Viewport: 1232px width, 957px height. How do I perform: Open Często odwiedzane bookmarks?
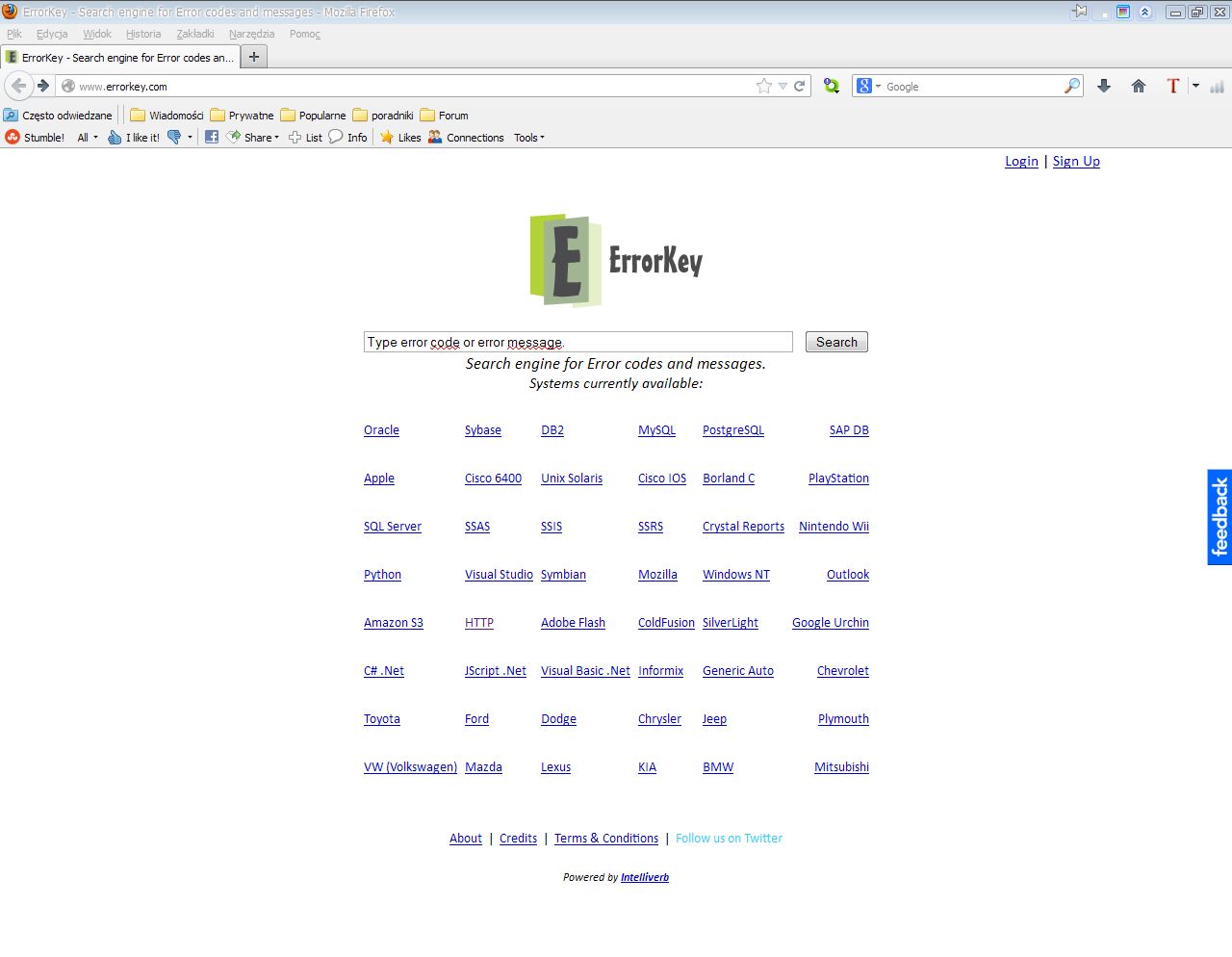coord(58,116)
